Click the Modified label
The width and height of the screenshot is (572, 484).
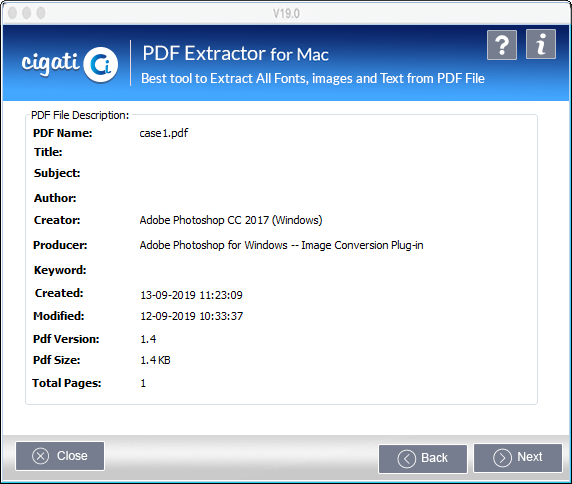coord(59,316)
